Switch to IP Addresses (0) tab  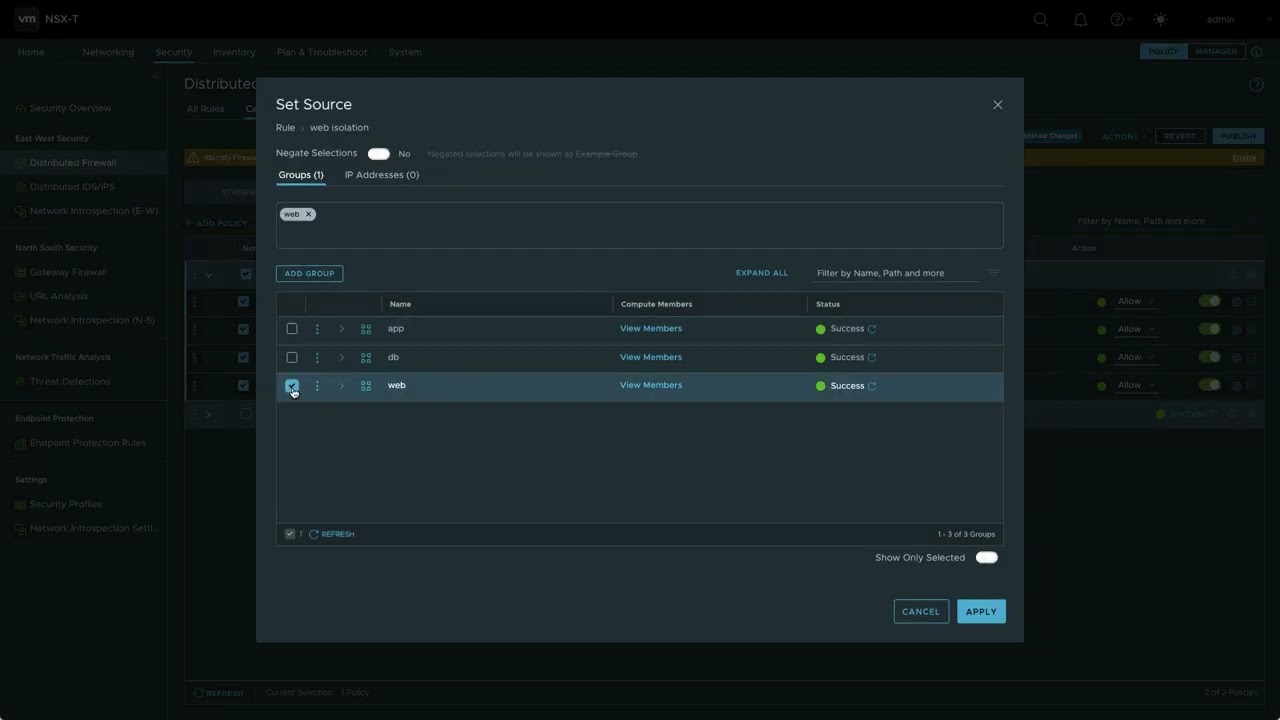click(x=382, y=175)
